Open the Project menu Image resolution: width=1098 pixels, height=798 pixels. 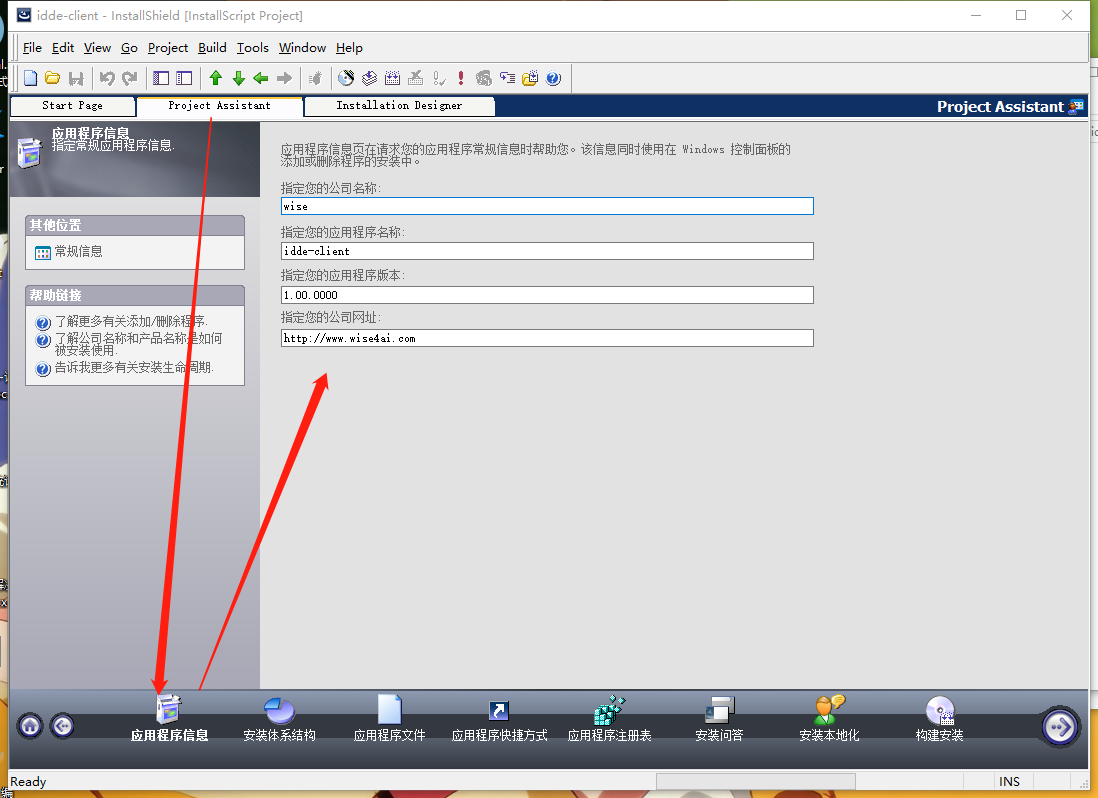[x=168, y=48]
